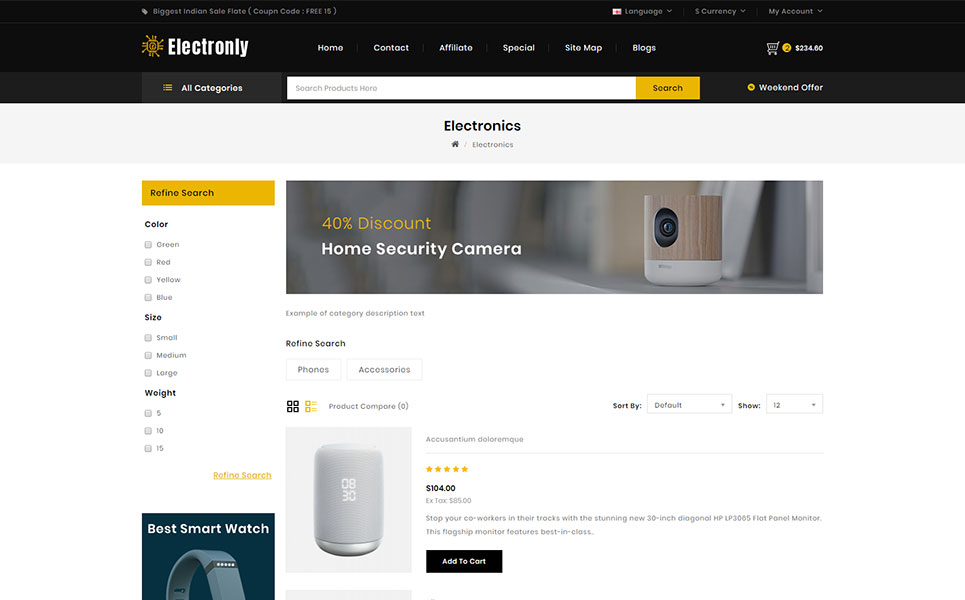Click the Electronly logo
The width and height of the screenshot is (965, 600).
coord(195,46)
